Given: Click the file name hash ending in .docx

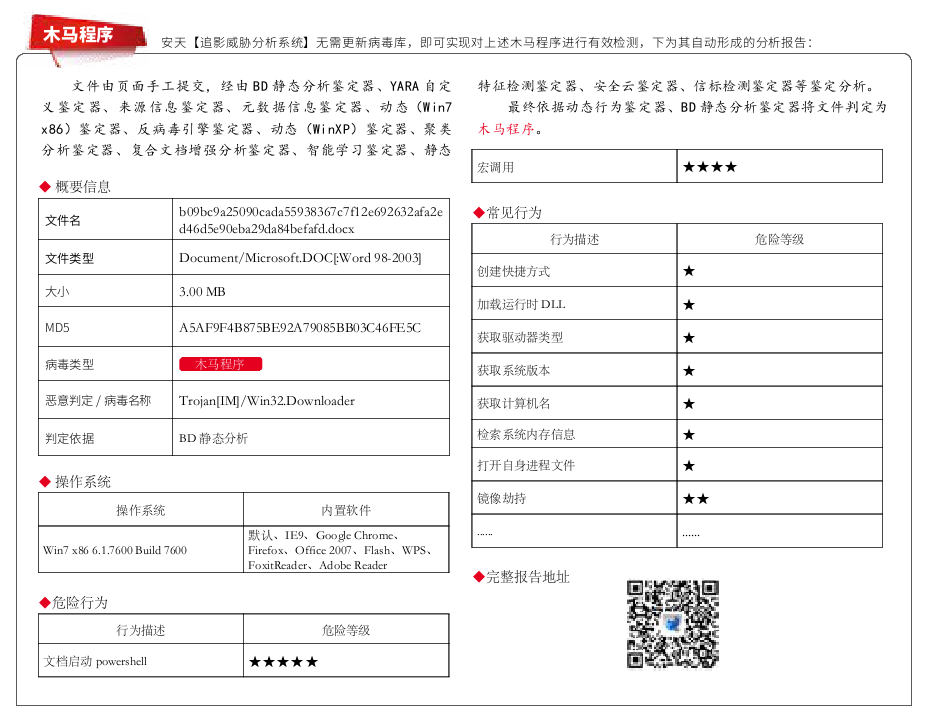Looking at the screenshot, I should 311,220.
